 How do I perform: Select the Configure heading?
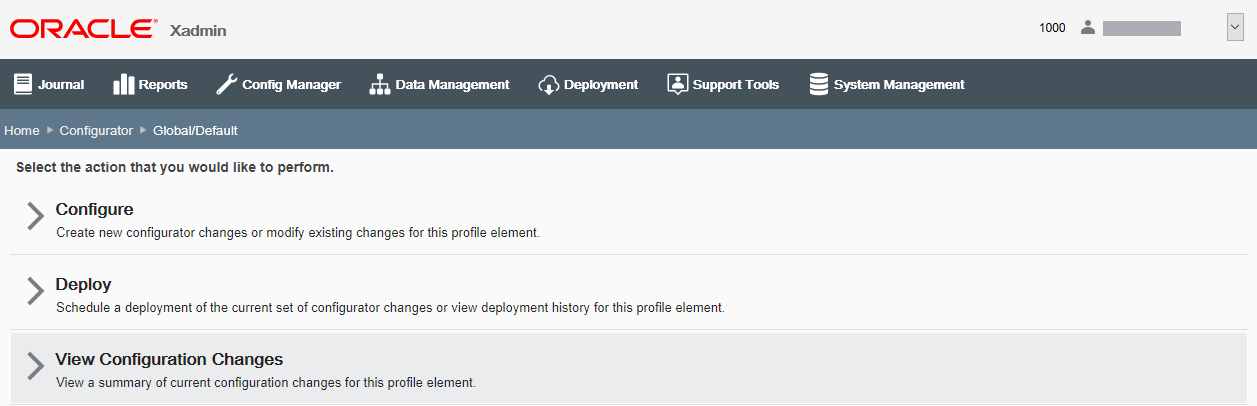click(95, 209)
